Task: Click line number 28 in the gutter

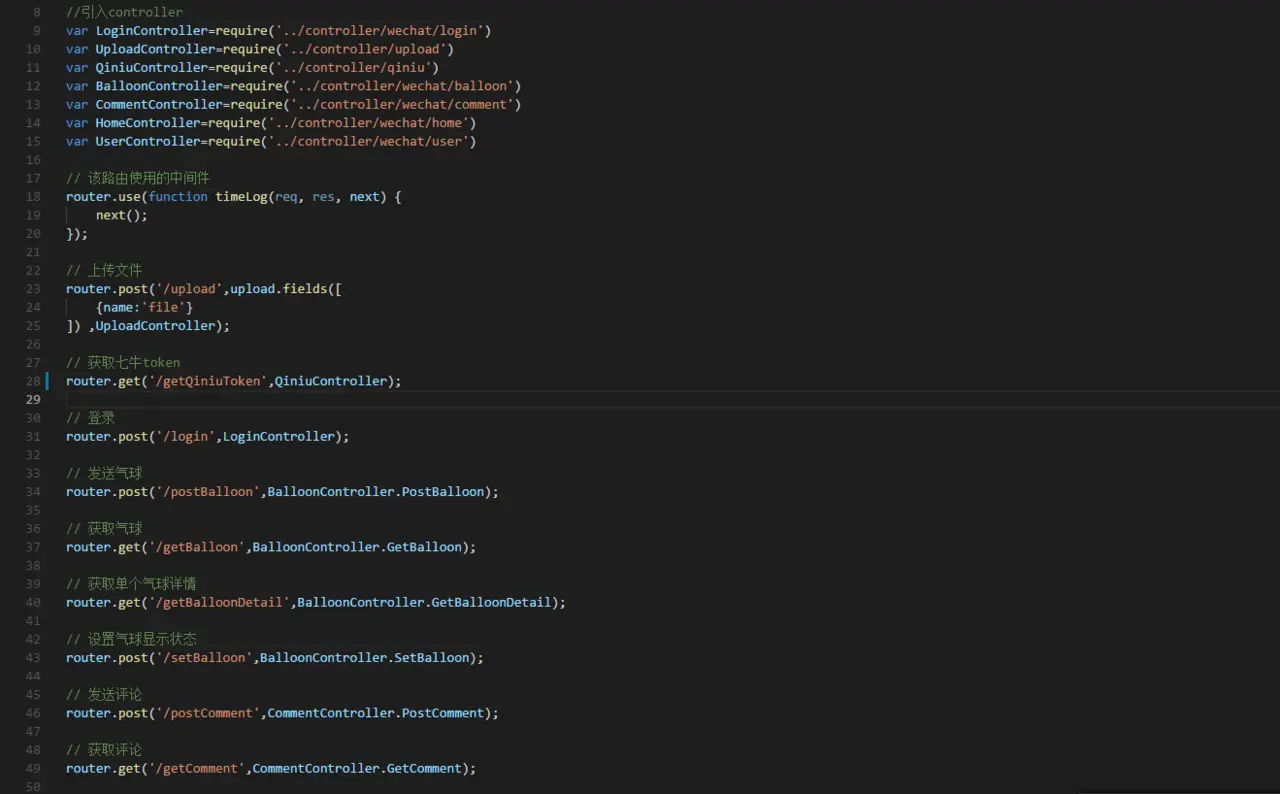Action: [33, 381]
